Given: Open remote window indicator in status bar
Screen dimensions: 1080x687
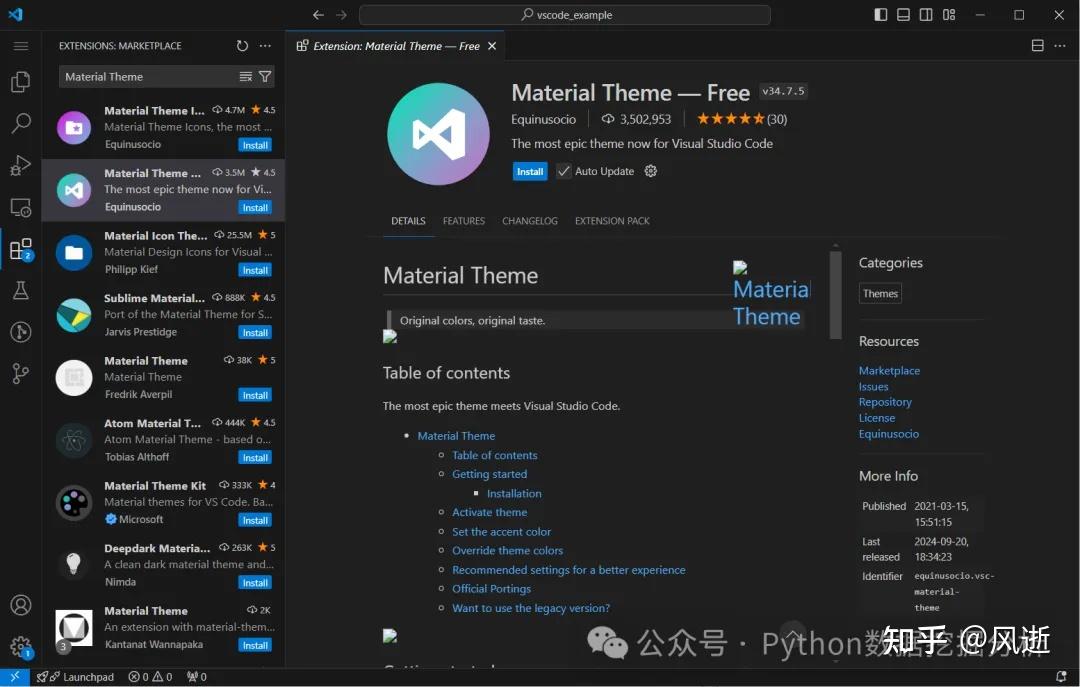Looking at the screenshot, I should (14, 677).
